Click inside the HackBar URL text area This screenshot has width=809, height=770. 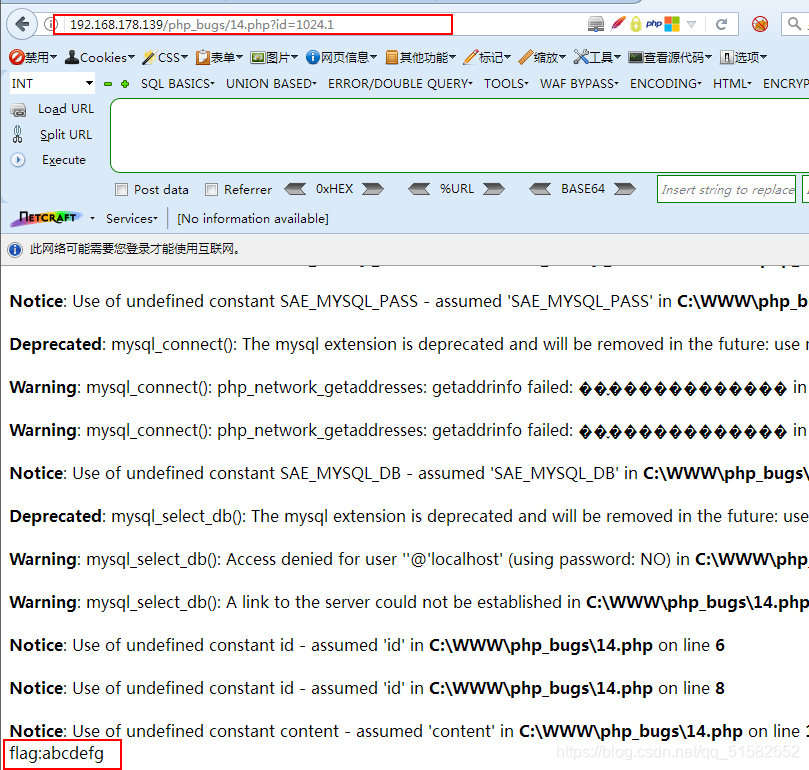[x=460, y=136]
